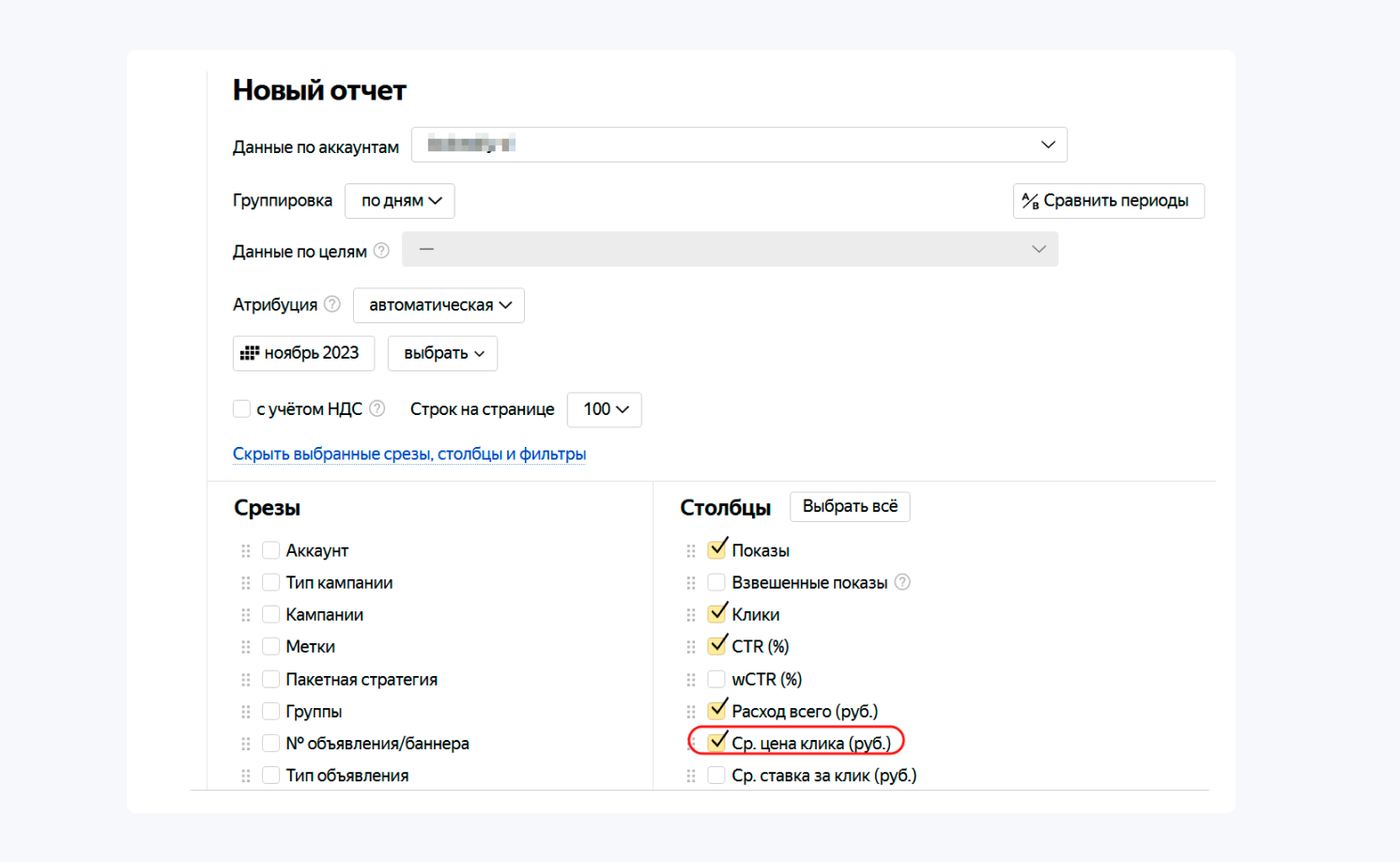This screenshot has height=862, width=1400.
Task: Open help icon next to с учётом НДС
Action: tap(377, 408)
